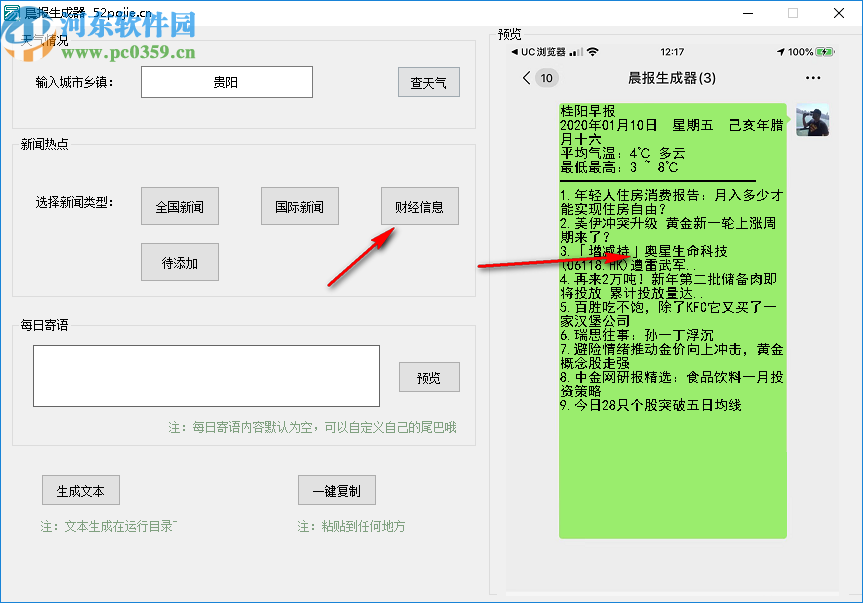Click the note 注：每日寄语内容默认为空
863x603 pixels.
(x=312, y=427)
